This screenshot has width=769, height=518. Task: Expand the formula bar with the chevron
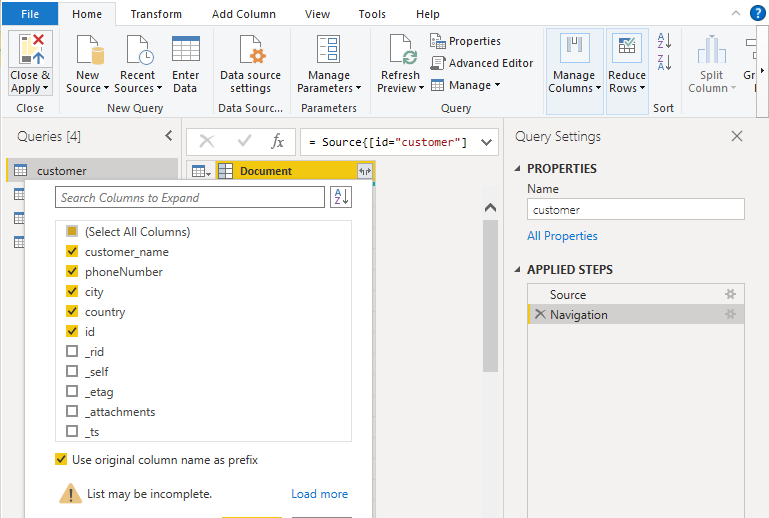tap(487, 142)
